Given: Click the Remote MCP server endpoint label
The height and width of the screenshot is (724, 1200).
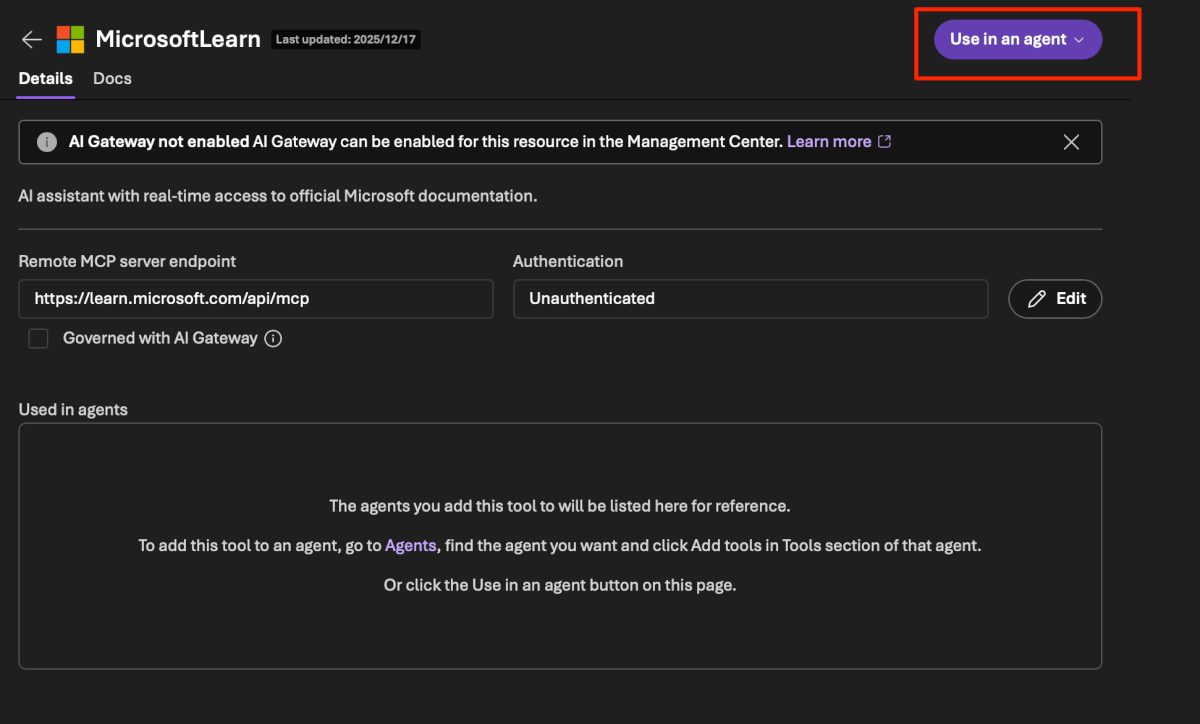Looking at the screenshot, I should click(127, 261).
